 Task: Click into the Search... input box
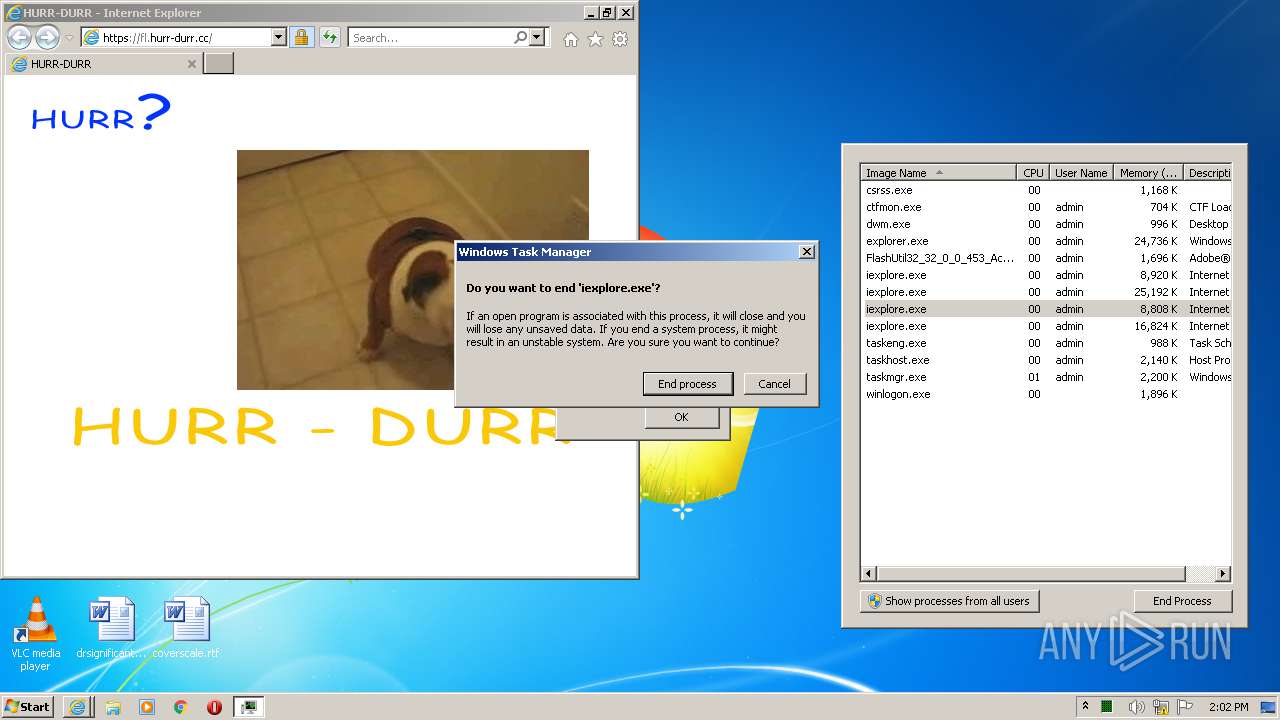pyautogui.click(x=431, y=38)
